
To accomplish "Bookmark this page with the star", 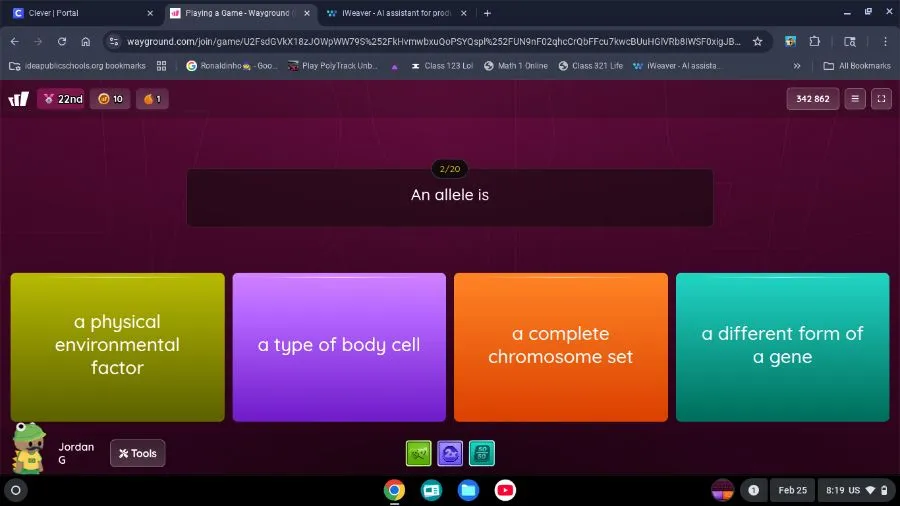I will click(x=758, y=41).
